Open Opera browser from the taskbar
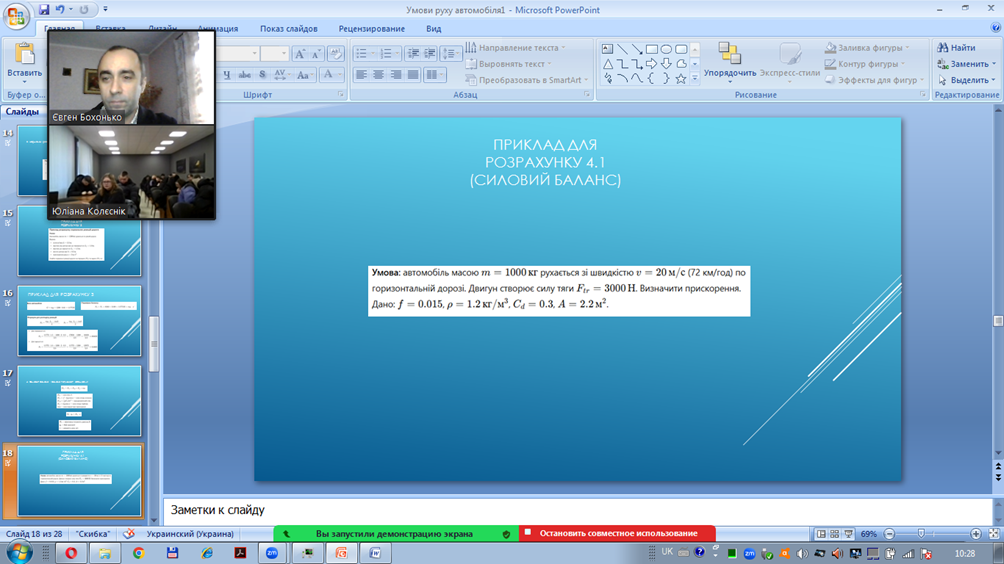1004x564 pixels. [71, 552]
